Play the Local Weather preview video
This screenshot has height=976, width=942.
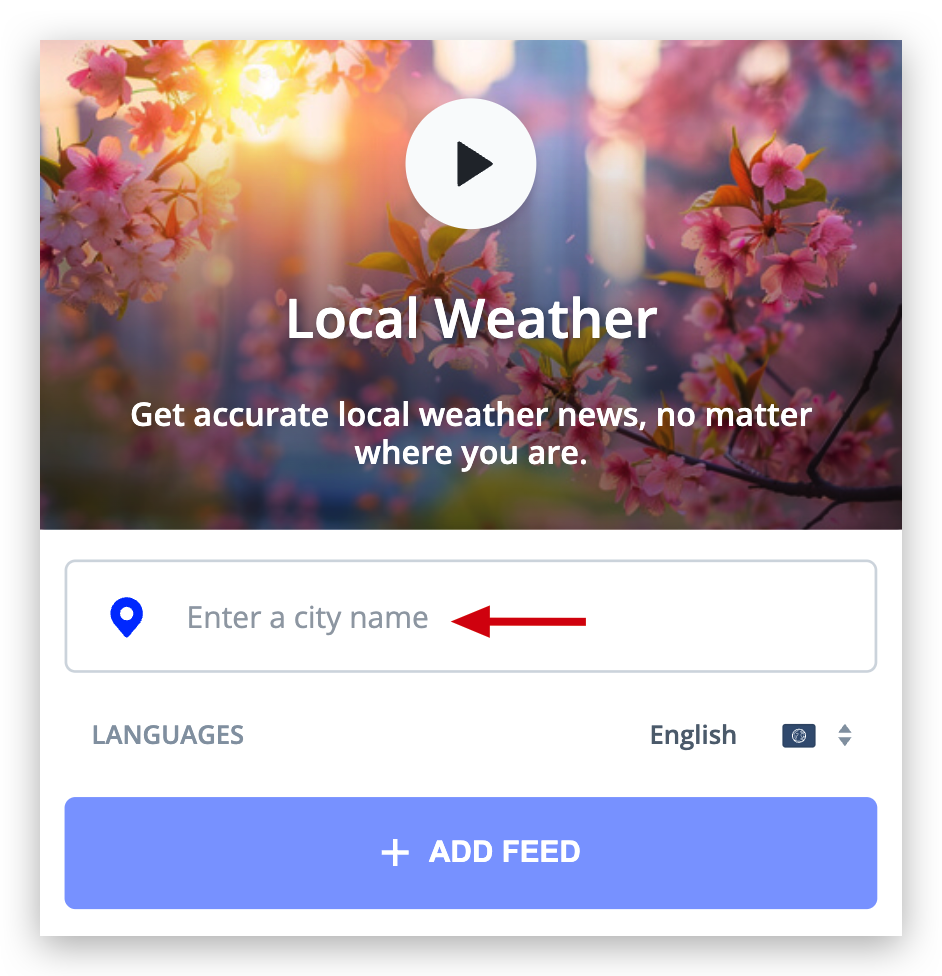tap(471, 164)
